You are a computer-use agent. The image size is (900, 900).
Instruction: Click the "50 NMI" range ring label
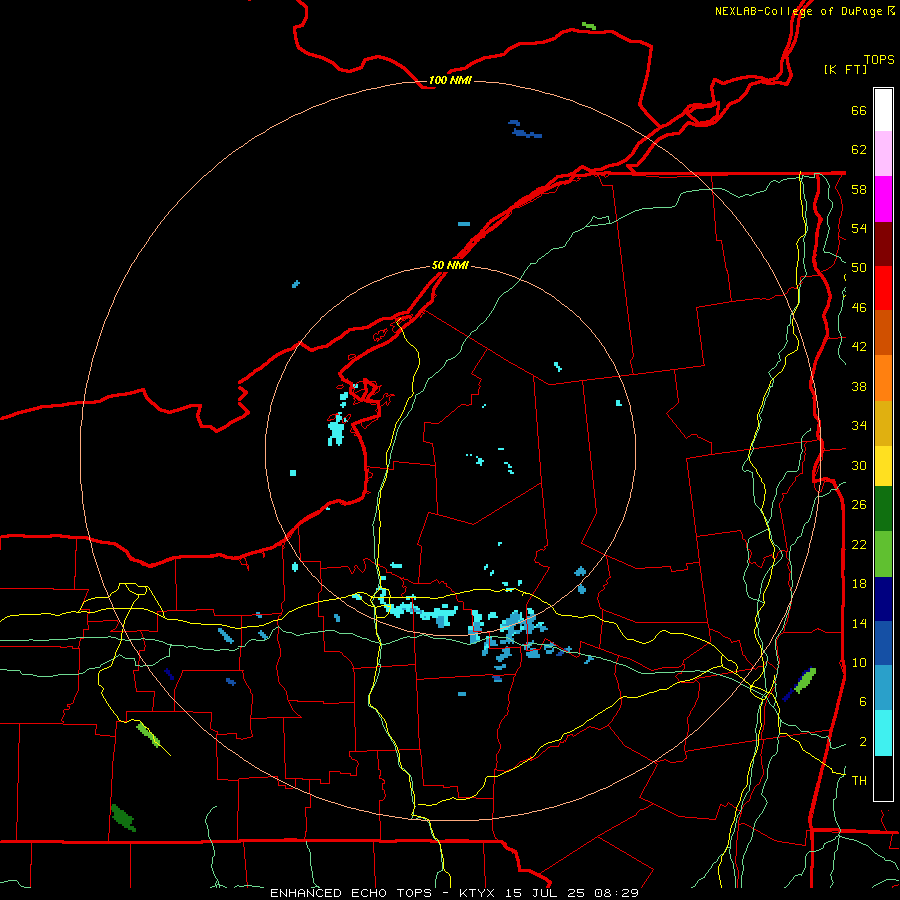(450, 265)
